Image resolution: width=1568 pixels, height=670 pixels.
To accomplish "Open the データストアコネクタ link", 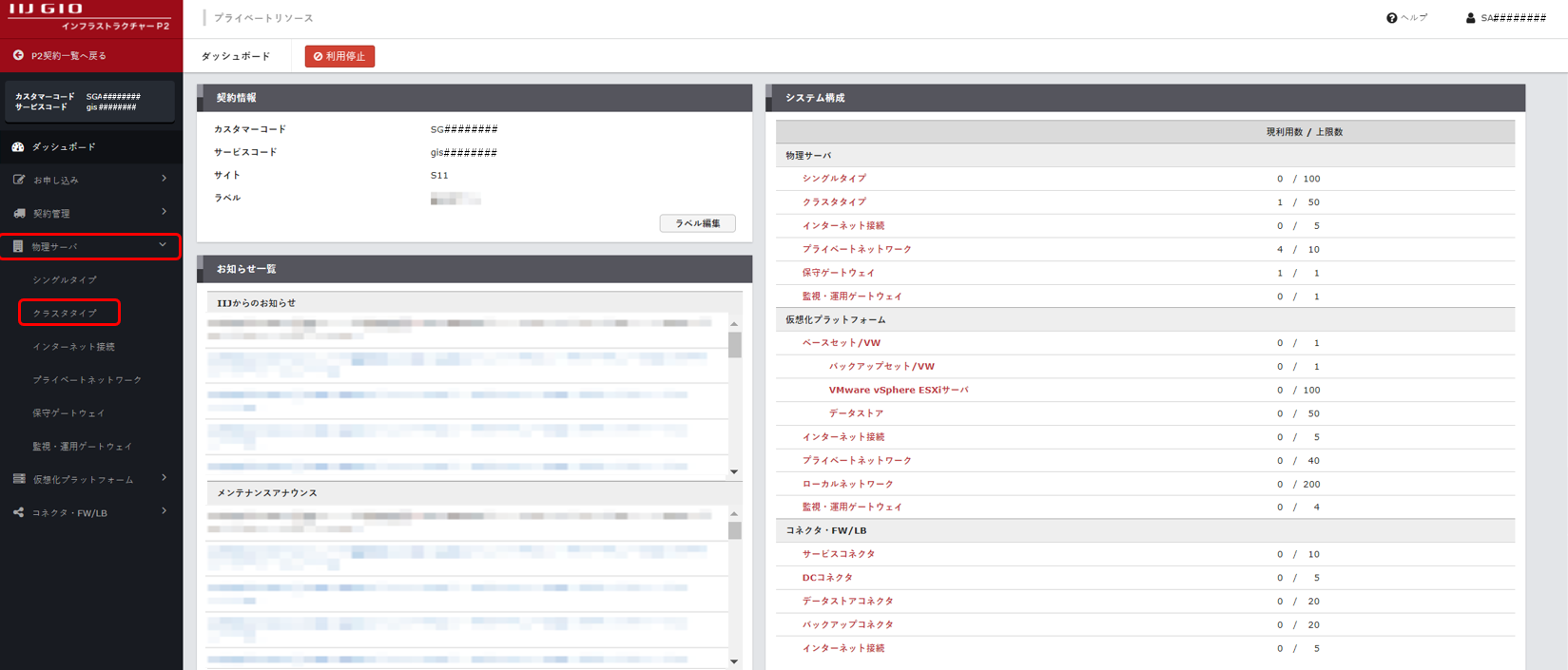I will (847, 602).
